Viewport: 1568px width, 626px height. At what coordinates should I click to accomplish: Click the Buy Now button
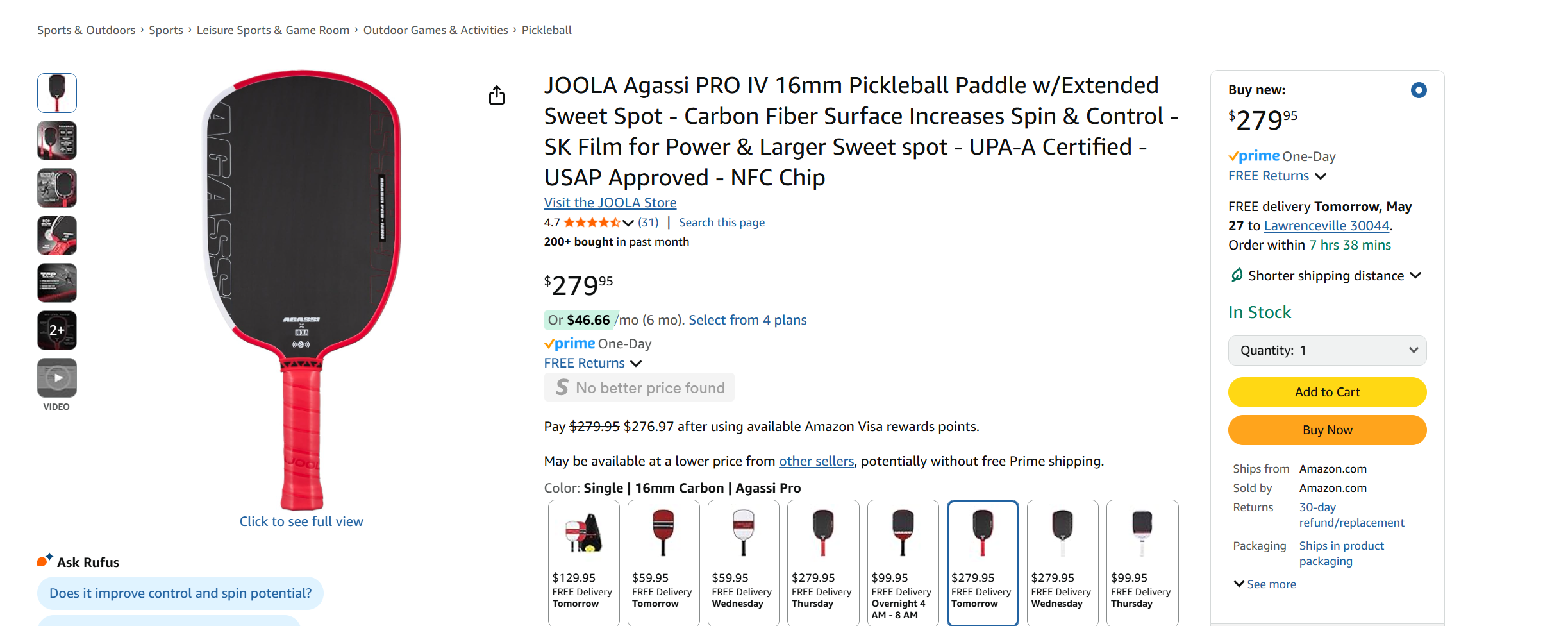pyautogui.click(x=1327, y=430)
